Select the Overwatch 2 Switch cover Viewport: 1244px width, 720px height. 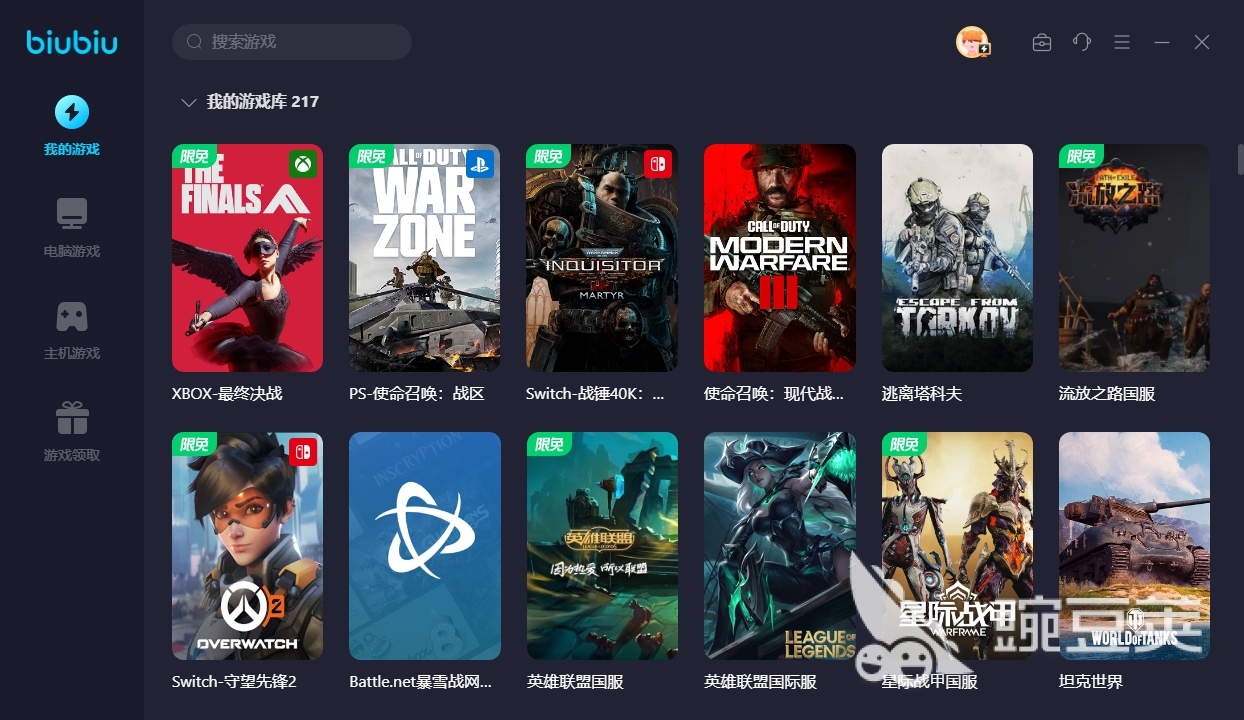[x=247, y=546]
